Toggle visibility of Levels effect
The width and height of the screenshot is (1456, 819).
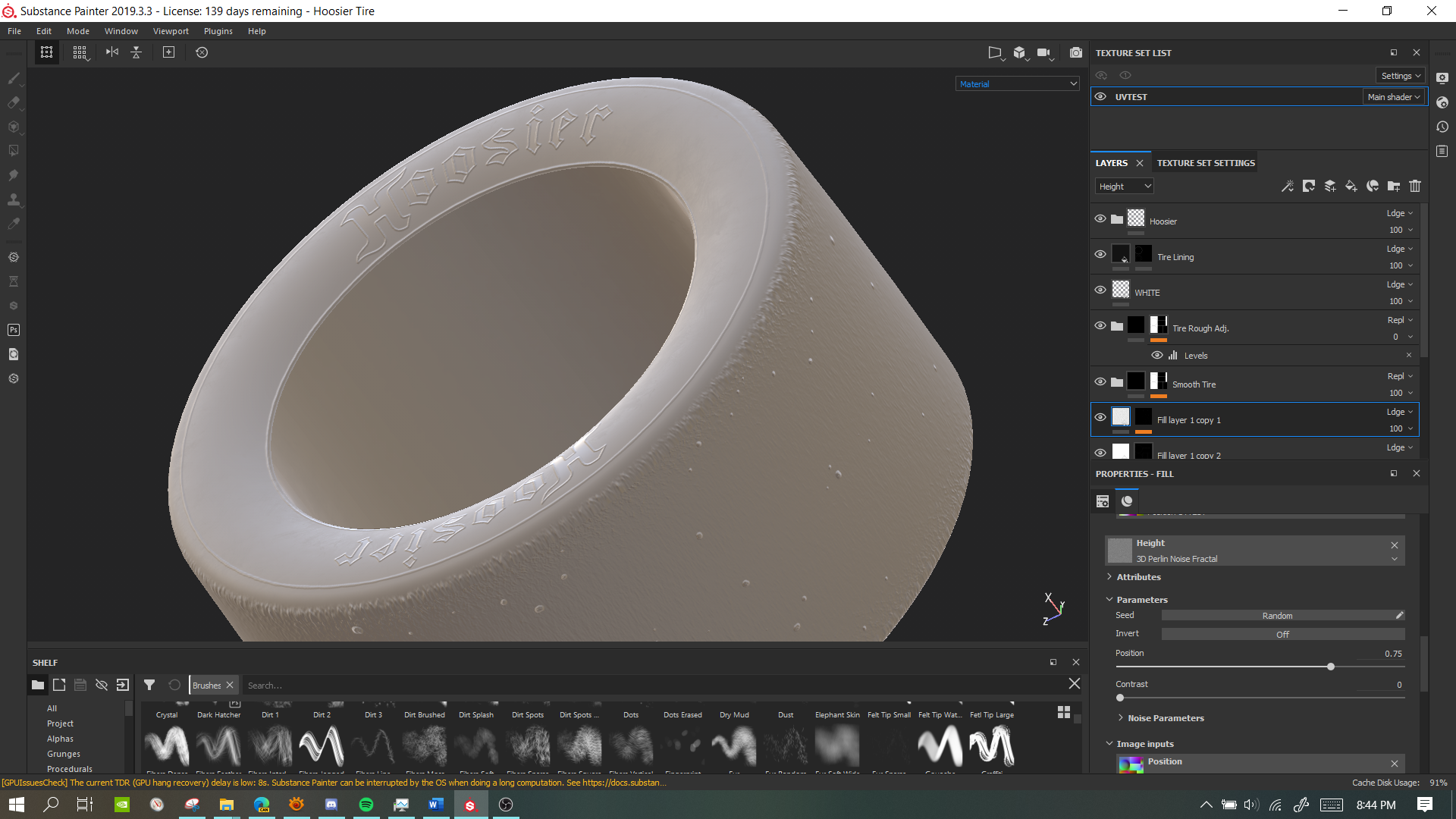(1156, 355)
